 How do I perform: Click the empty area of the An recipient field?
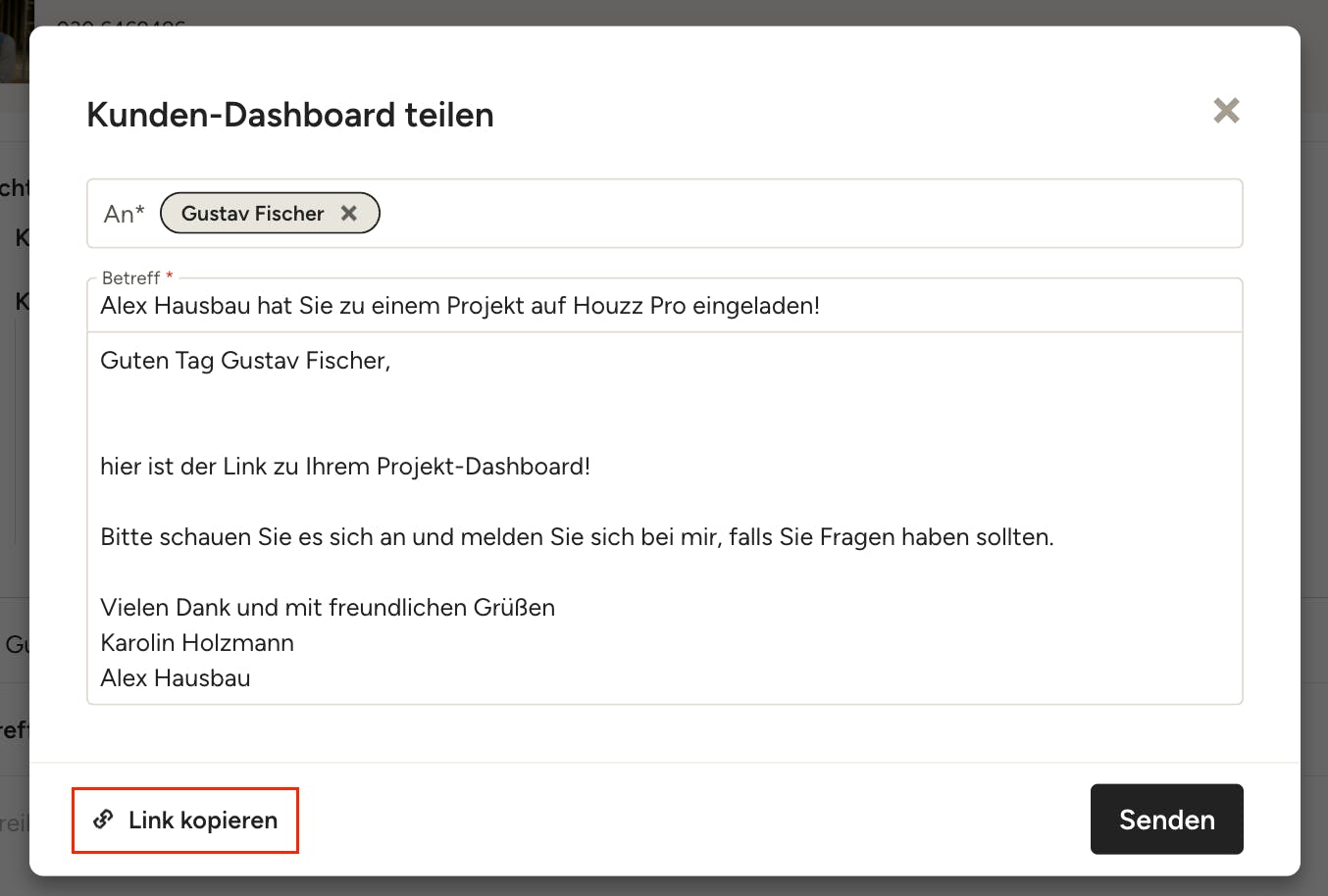click(x=804, y=214)
